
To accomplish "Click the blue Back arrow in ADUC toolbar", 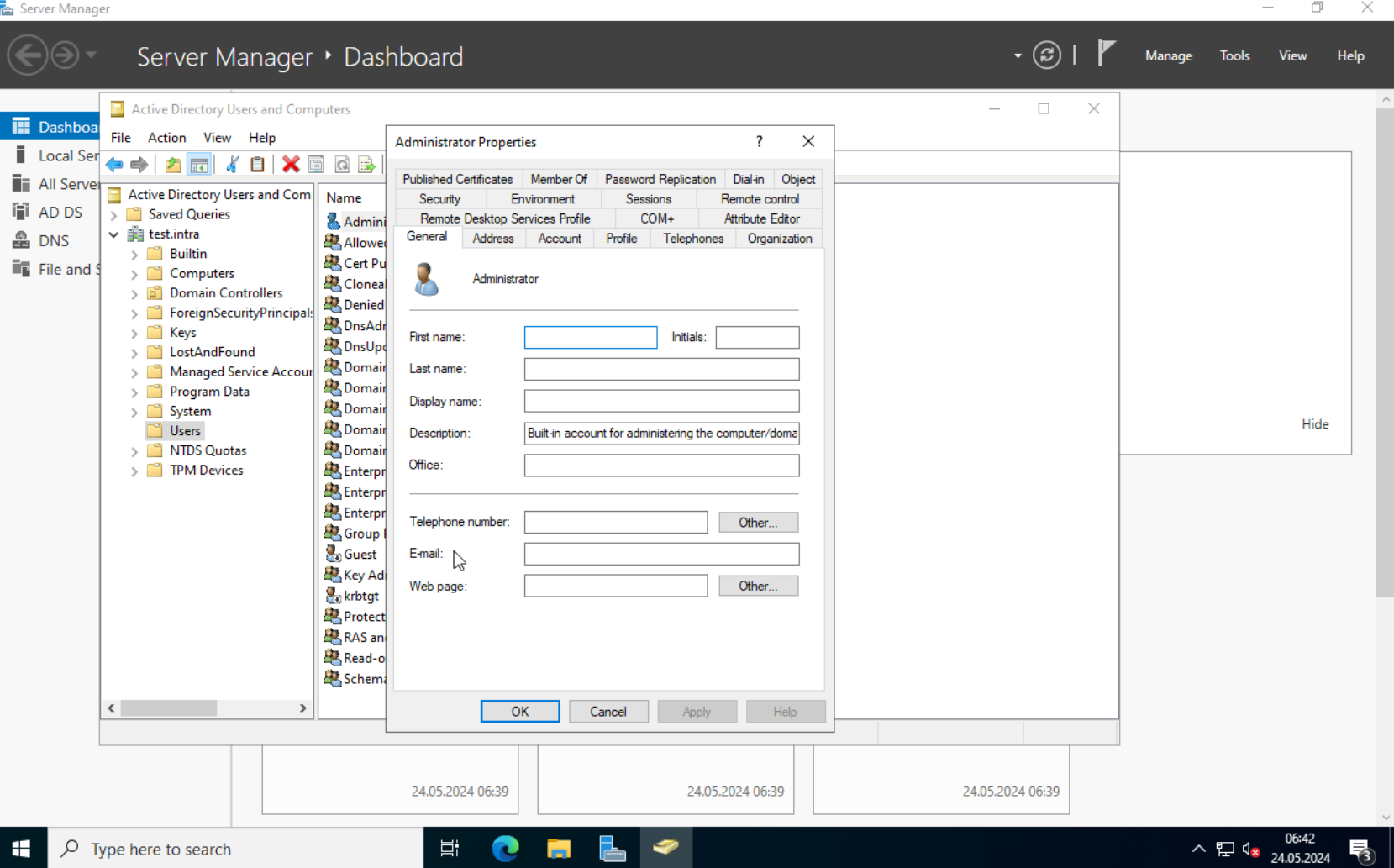I will (114, 165).
